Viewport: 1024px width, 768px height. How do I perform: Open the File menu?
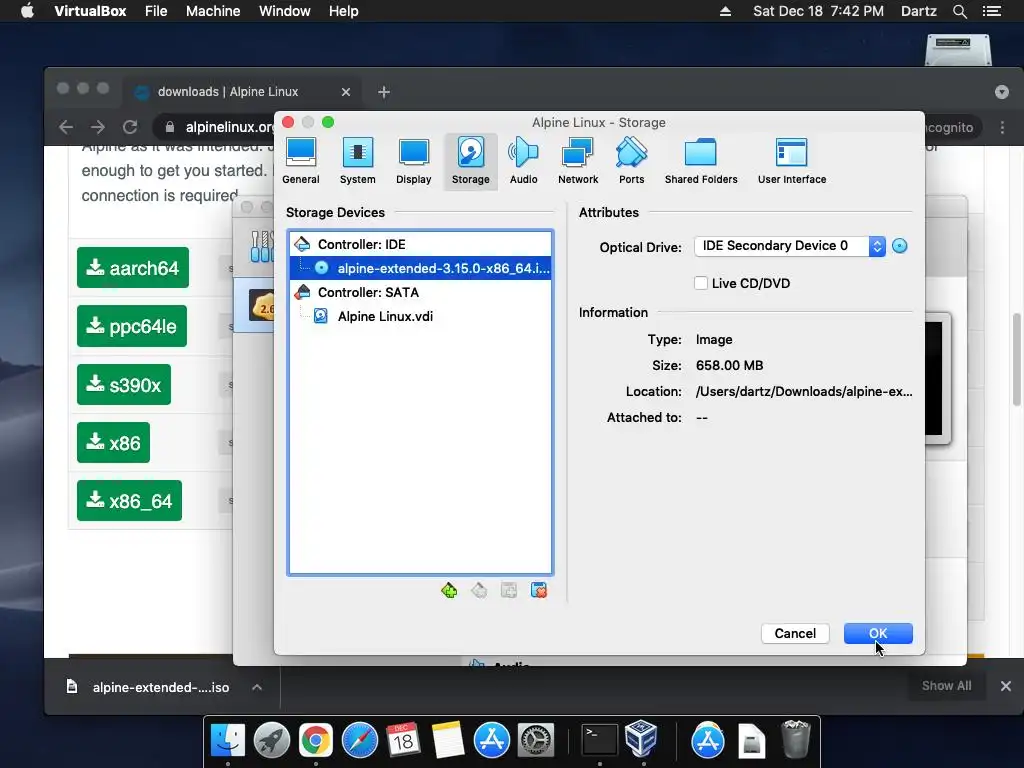156,11
